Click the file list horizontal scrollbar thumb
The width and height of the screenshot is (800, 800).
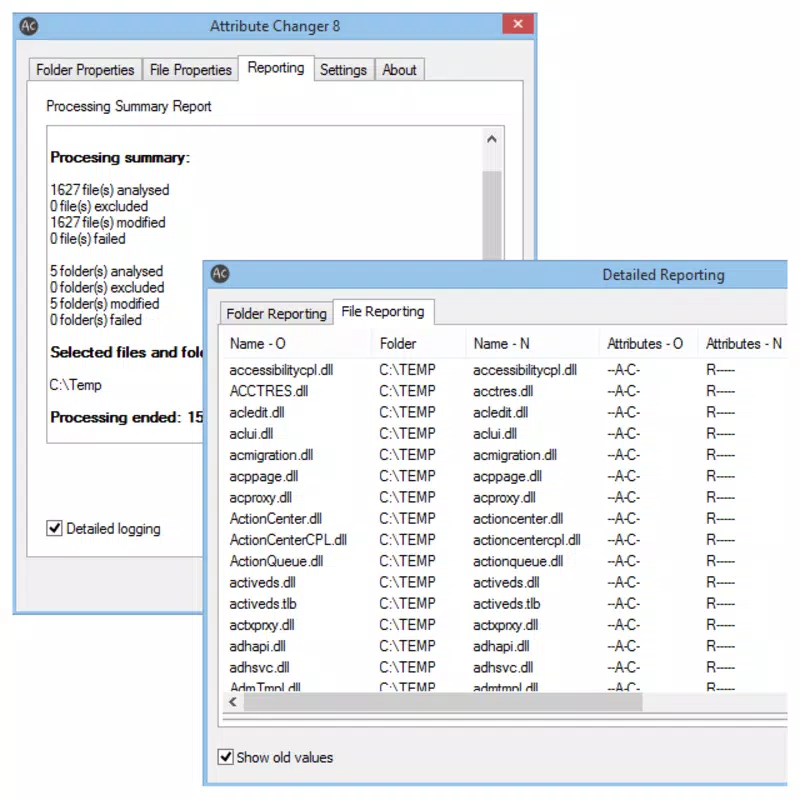click(443, 702)
